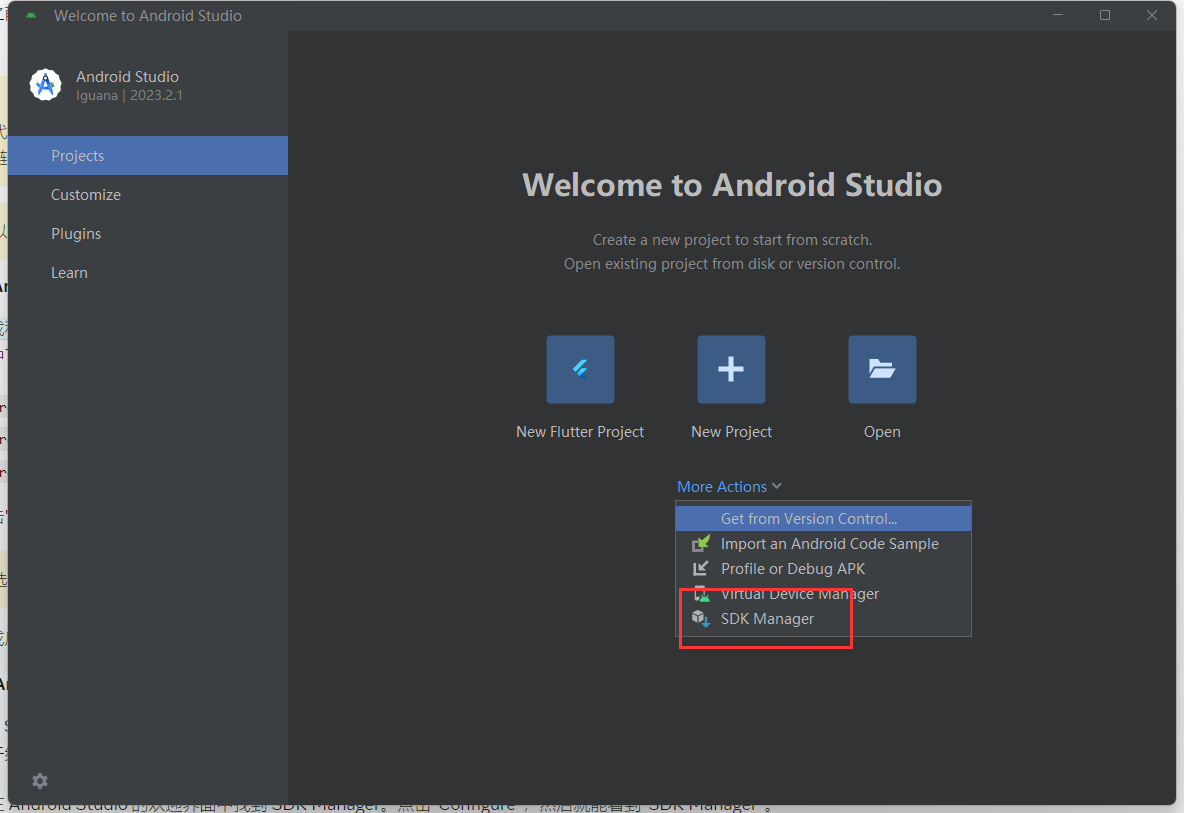Click the New Project label

pos(731,432)
